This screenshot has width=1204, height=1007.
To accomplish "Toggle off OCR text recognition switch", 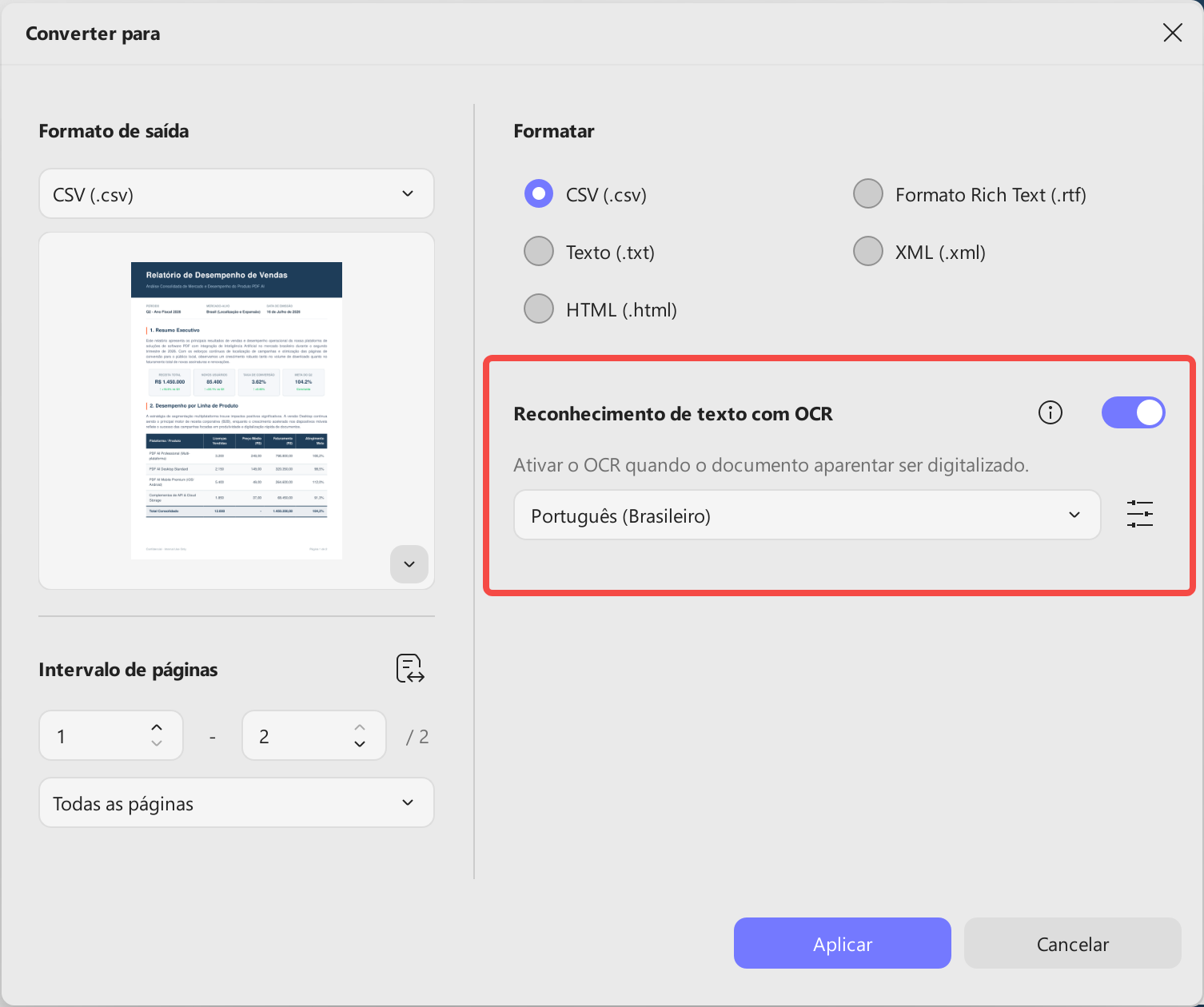I will tap(1133, 412).
